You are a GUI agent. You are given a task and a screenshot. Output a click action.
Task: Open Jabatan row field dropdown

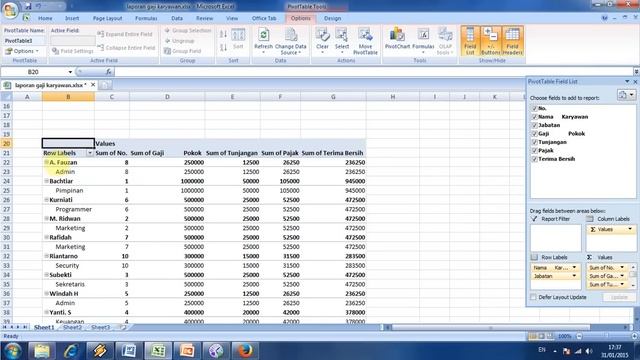(x=574, y=276)
